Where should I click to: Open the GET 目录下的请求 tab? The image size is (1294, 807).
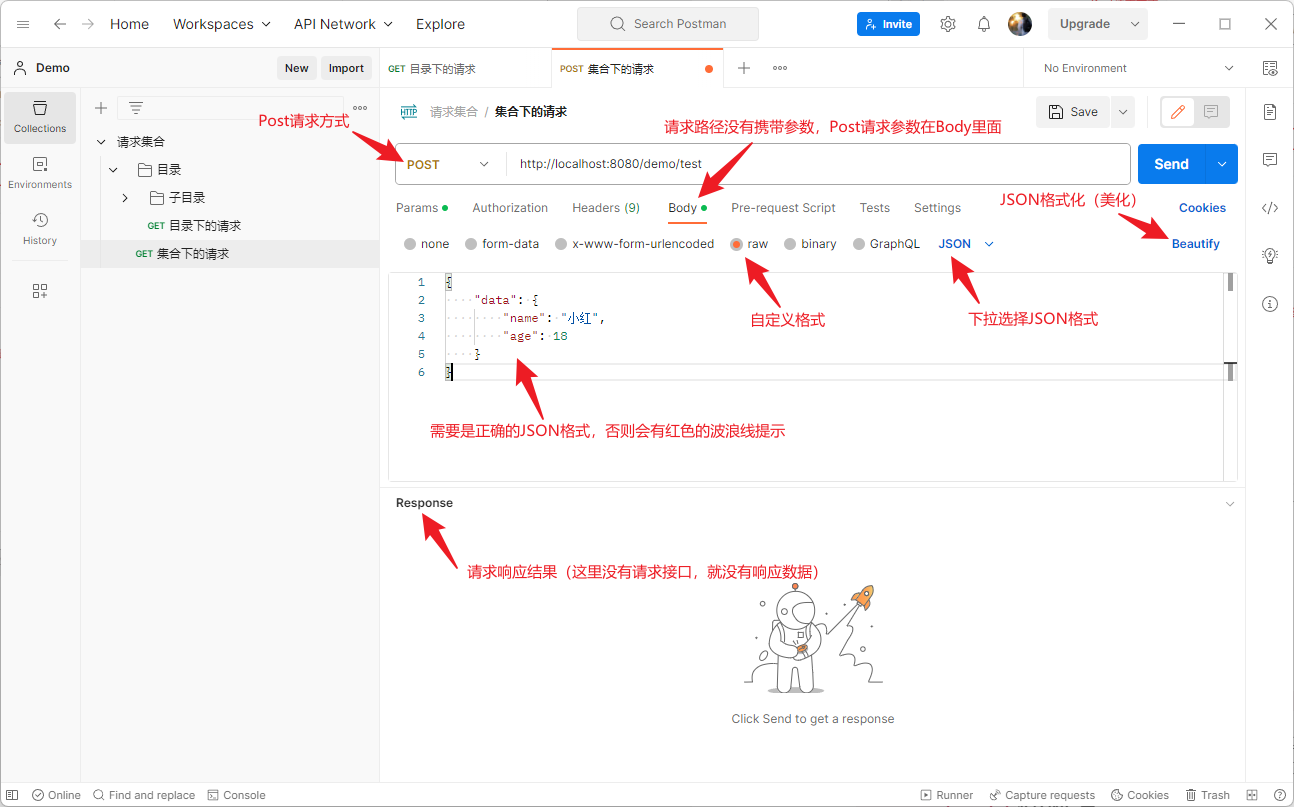pos(465,69)
